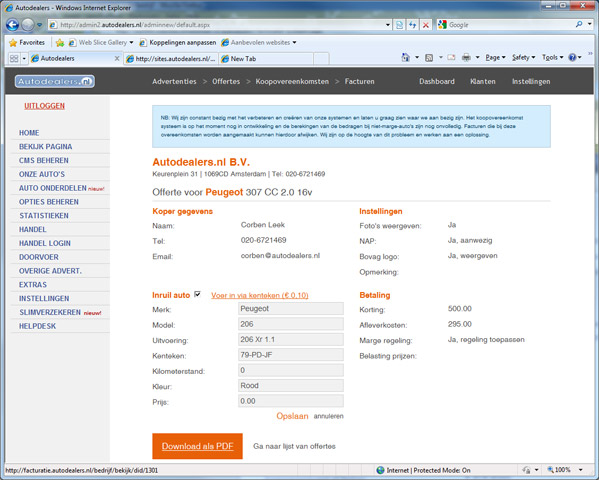This screenshot has height=480, width=599.
Task: Click the annuleren link
Action: click(x=329, y=416)
